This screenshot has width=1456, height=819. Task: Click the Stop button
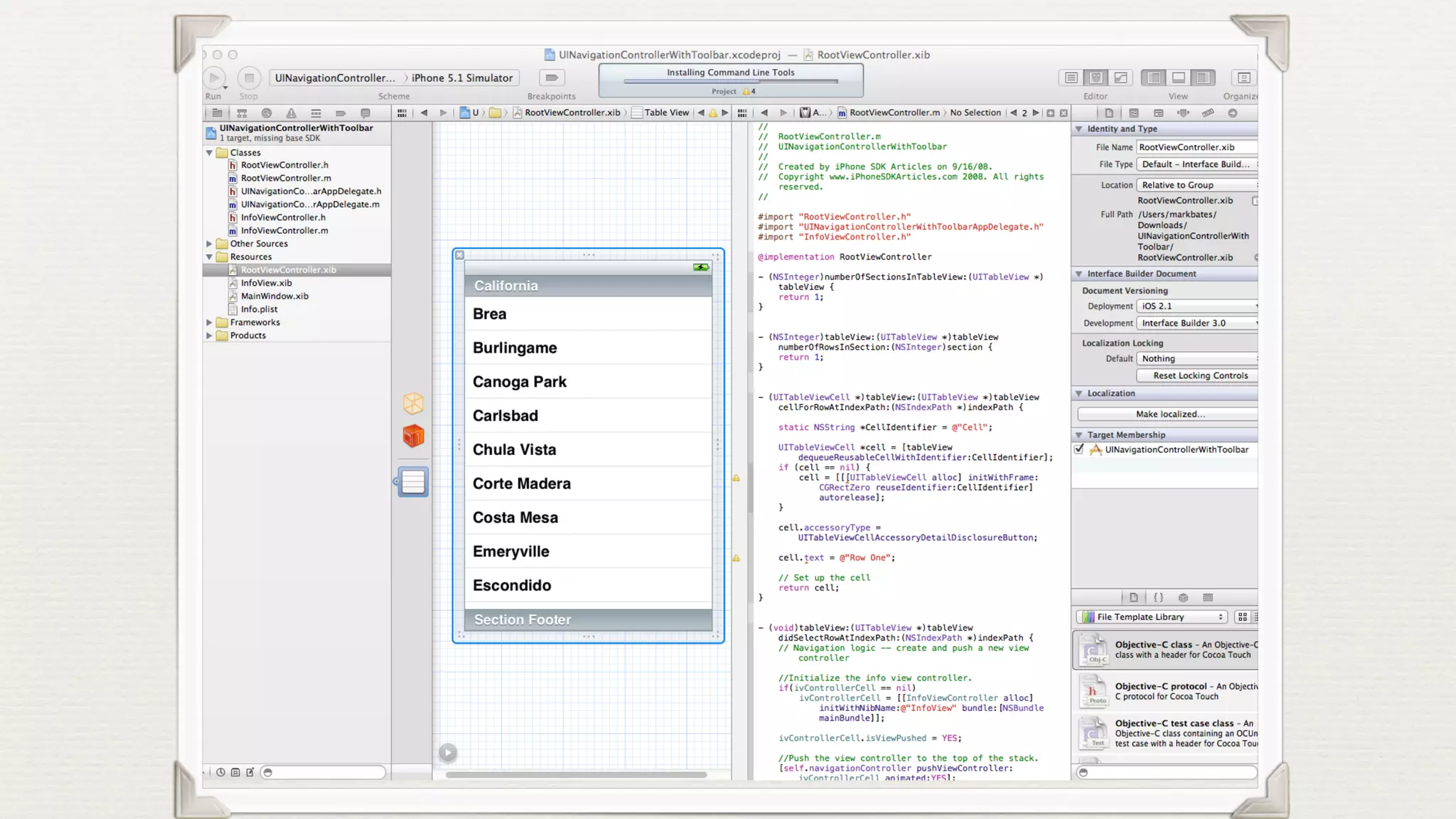[249, 77]
